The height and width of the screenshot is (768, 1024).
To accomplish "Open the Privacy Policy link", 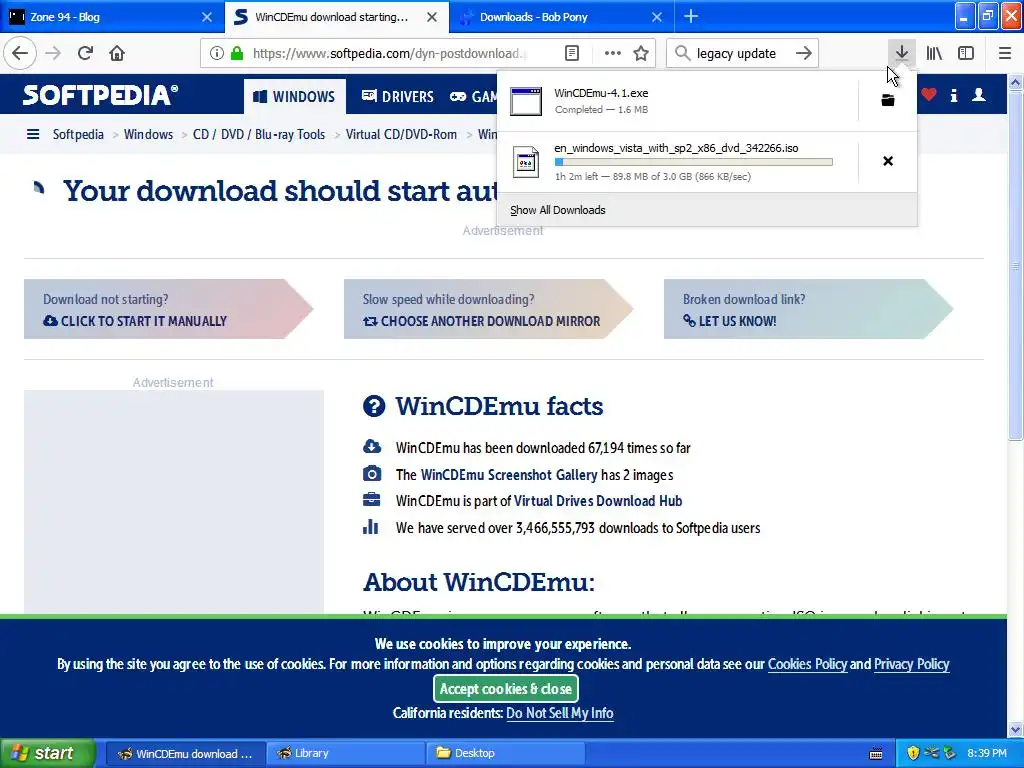I will point(911,664).
